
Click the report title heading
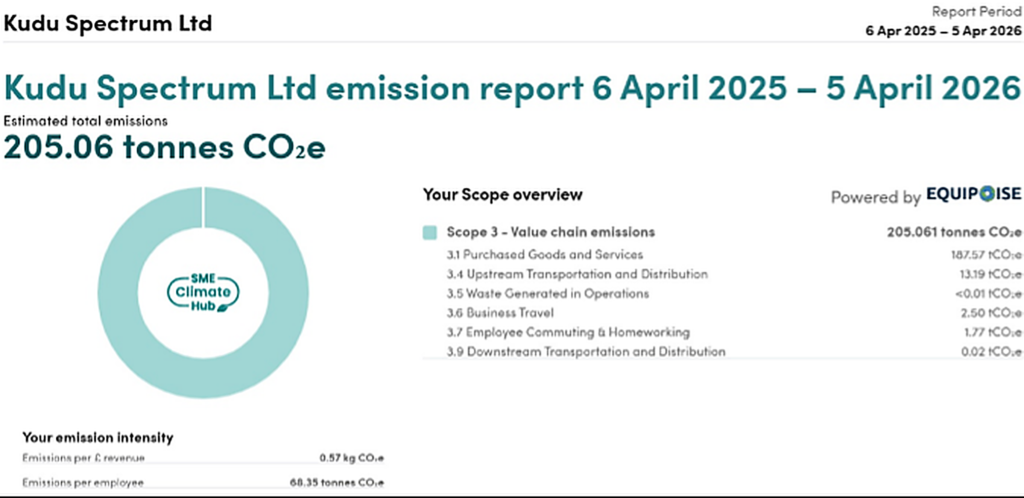(x=512, y=87)
